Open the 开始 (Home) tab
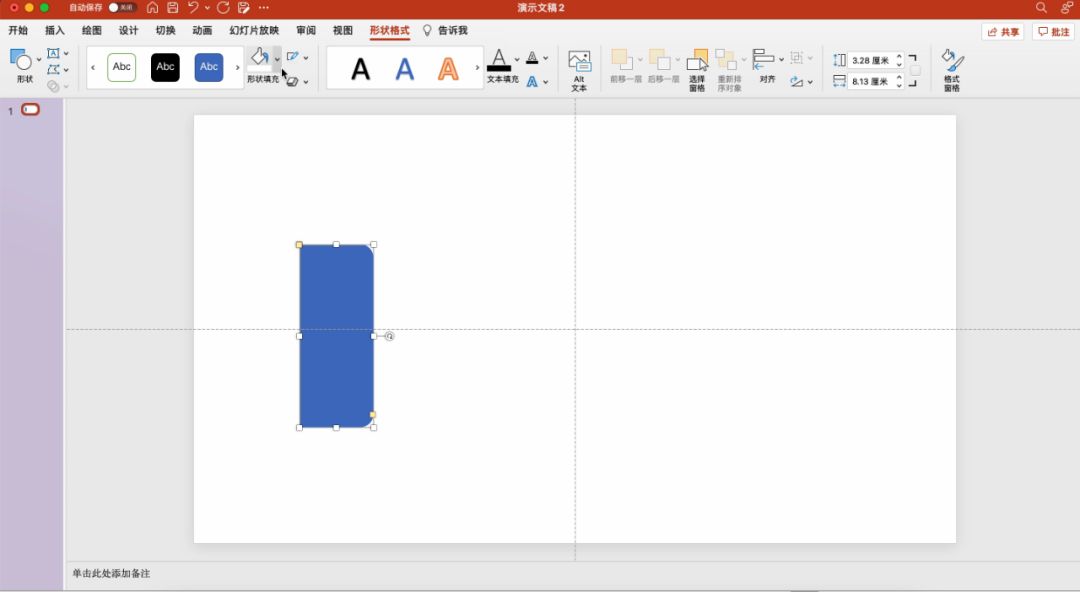Viewport: 1080px width, 592px height. (18, 30)
